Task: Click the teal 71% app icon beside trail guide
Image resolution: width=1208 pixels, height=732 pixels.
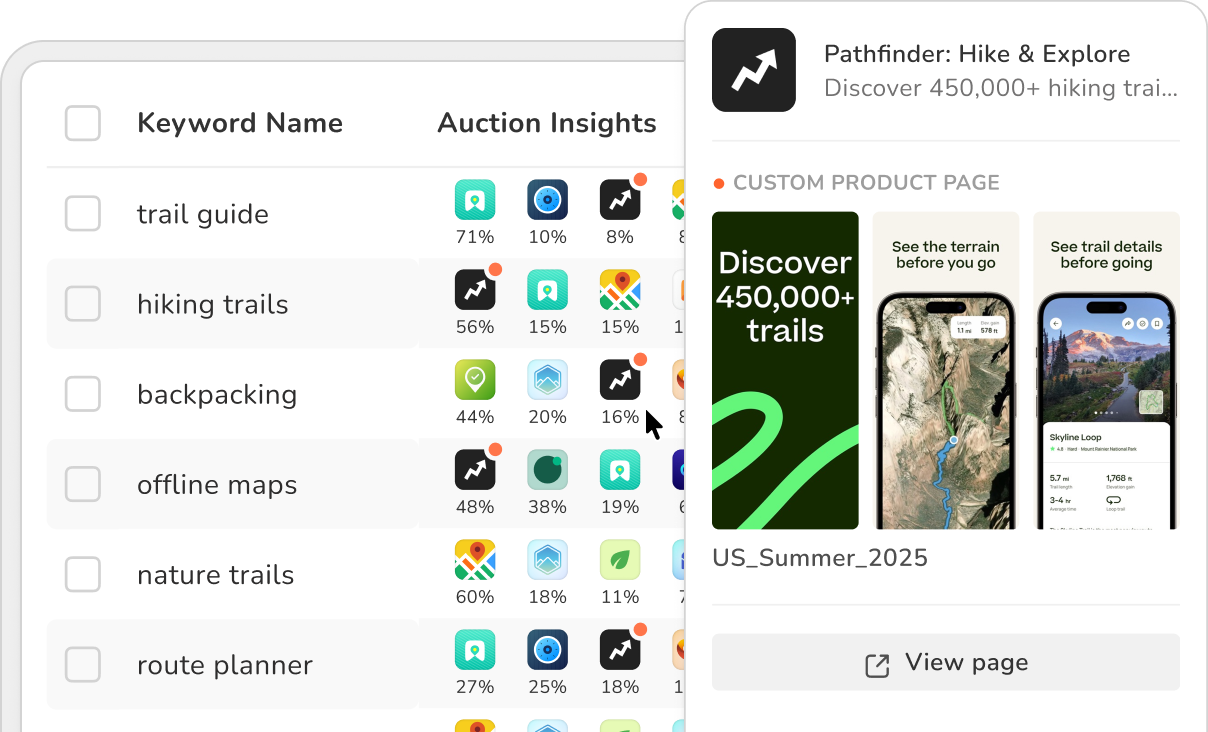Action: coord(475,199)
